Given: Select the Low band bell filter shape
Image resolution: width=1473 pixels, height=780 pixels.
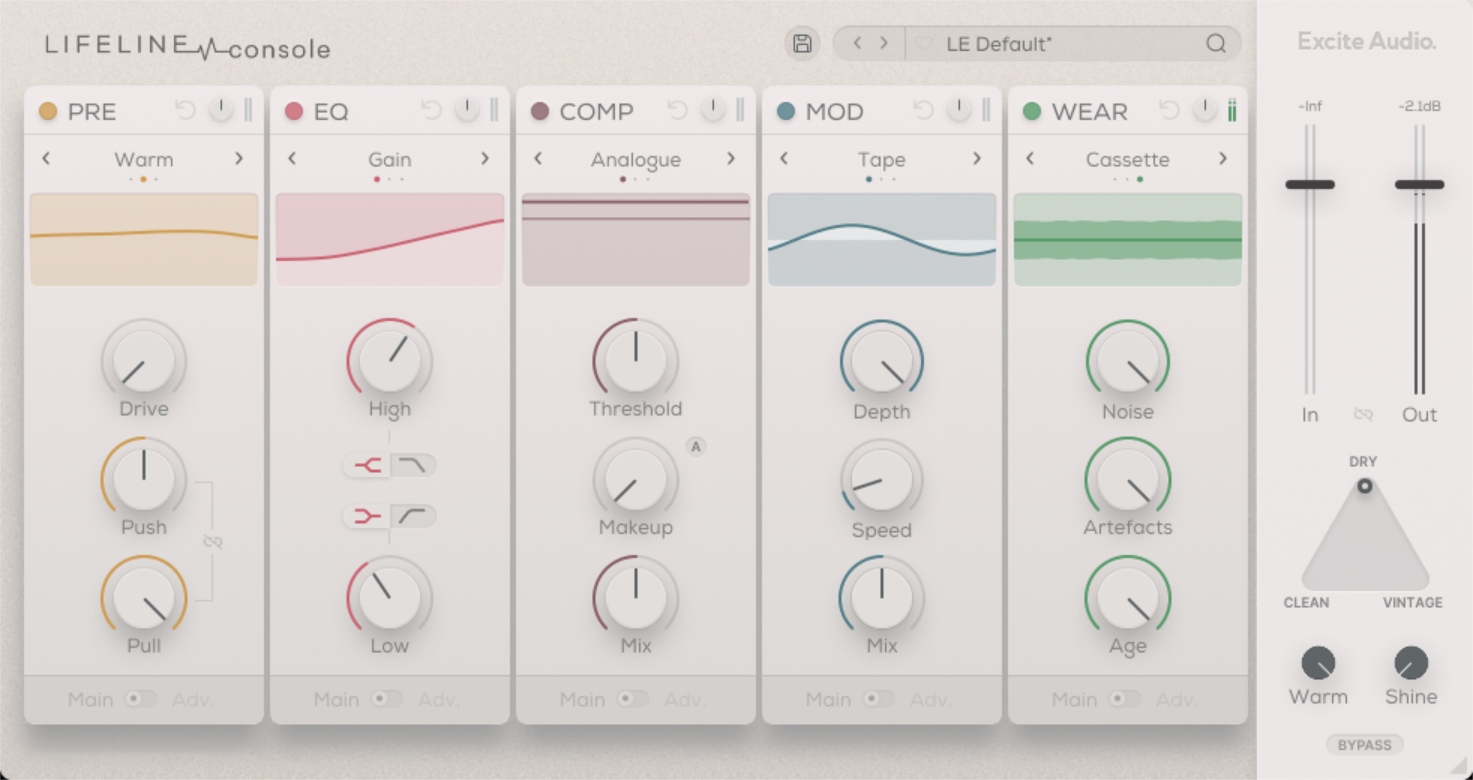Looking at the screenshot, I should tap(367, 516).
